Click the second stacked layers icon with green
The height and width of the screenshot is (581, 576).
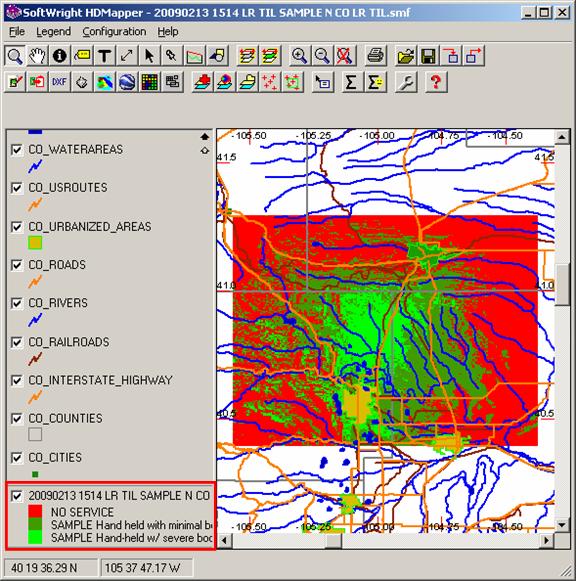(270, 56)
